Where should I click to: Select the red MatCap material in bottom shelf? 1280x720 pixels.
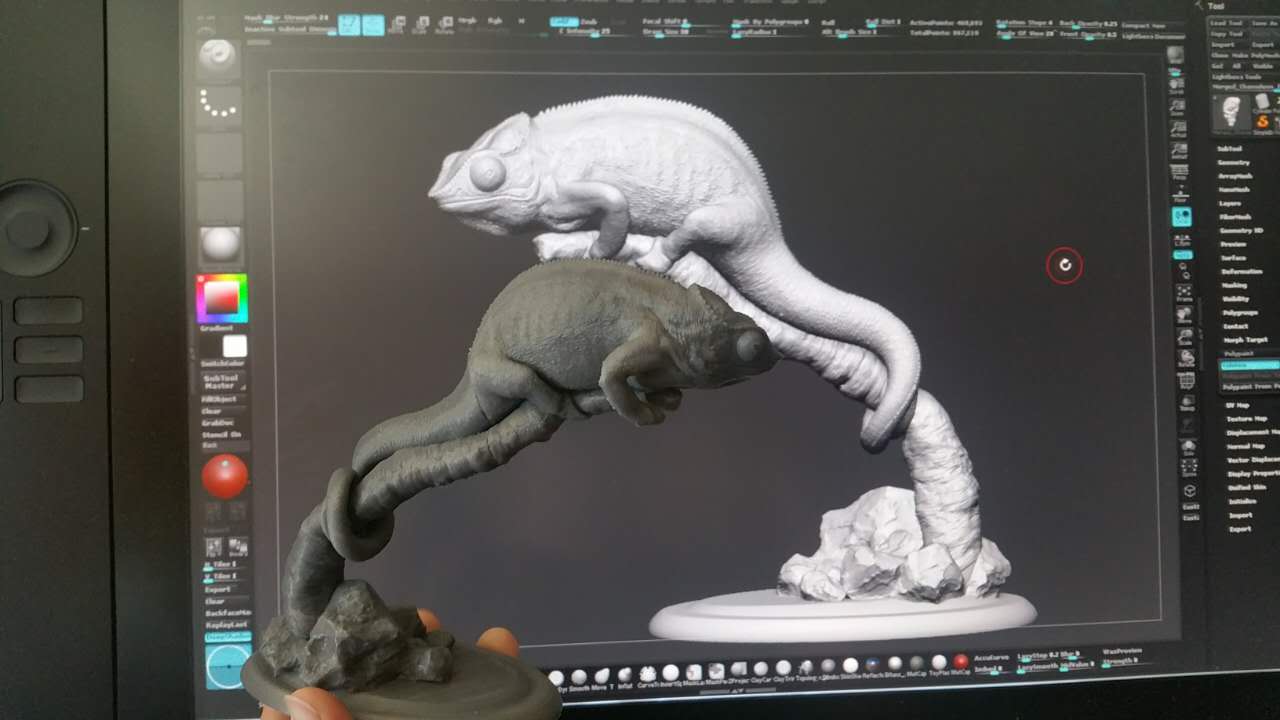click(x=960, y=662)
